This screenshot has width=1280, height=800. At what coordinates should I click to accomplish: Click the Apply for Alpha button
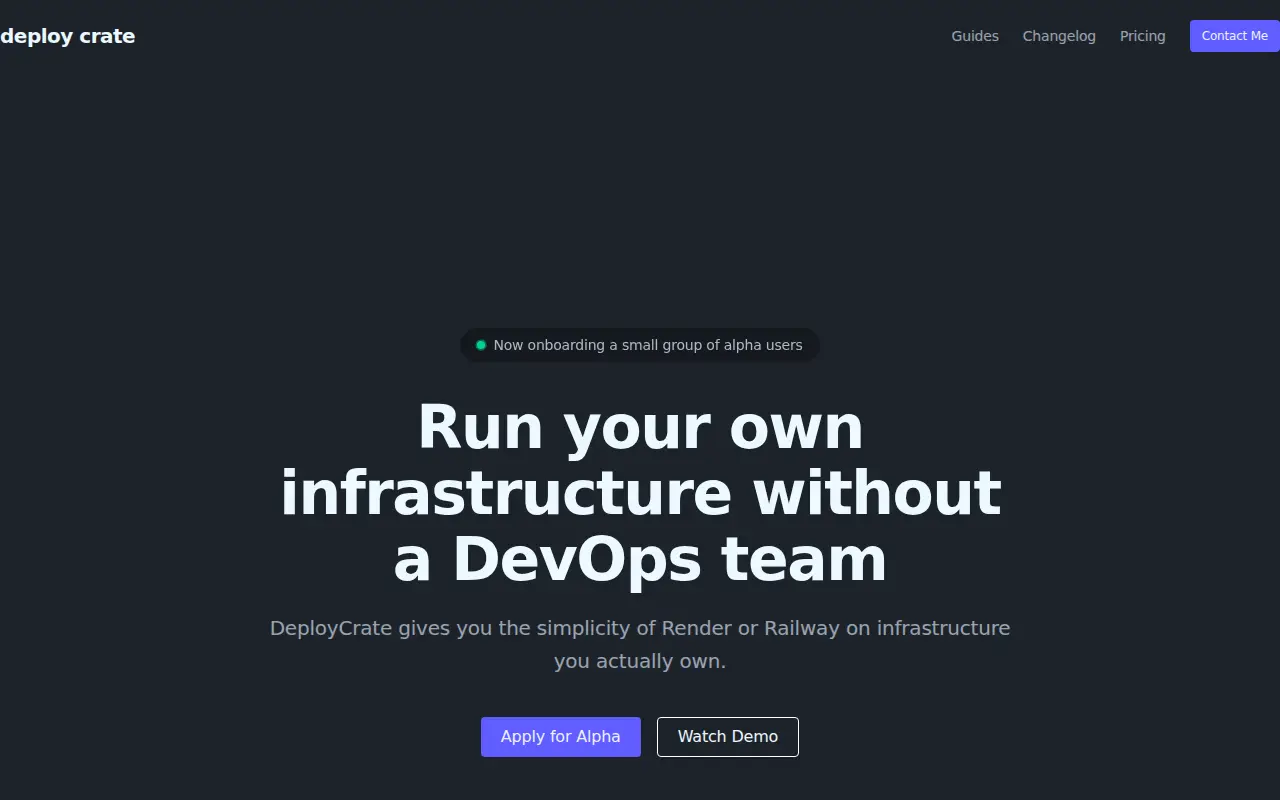tap(560, 737)
